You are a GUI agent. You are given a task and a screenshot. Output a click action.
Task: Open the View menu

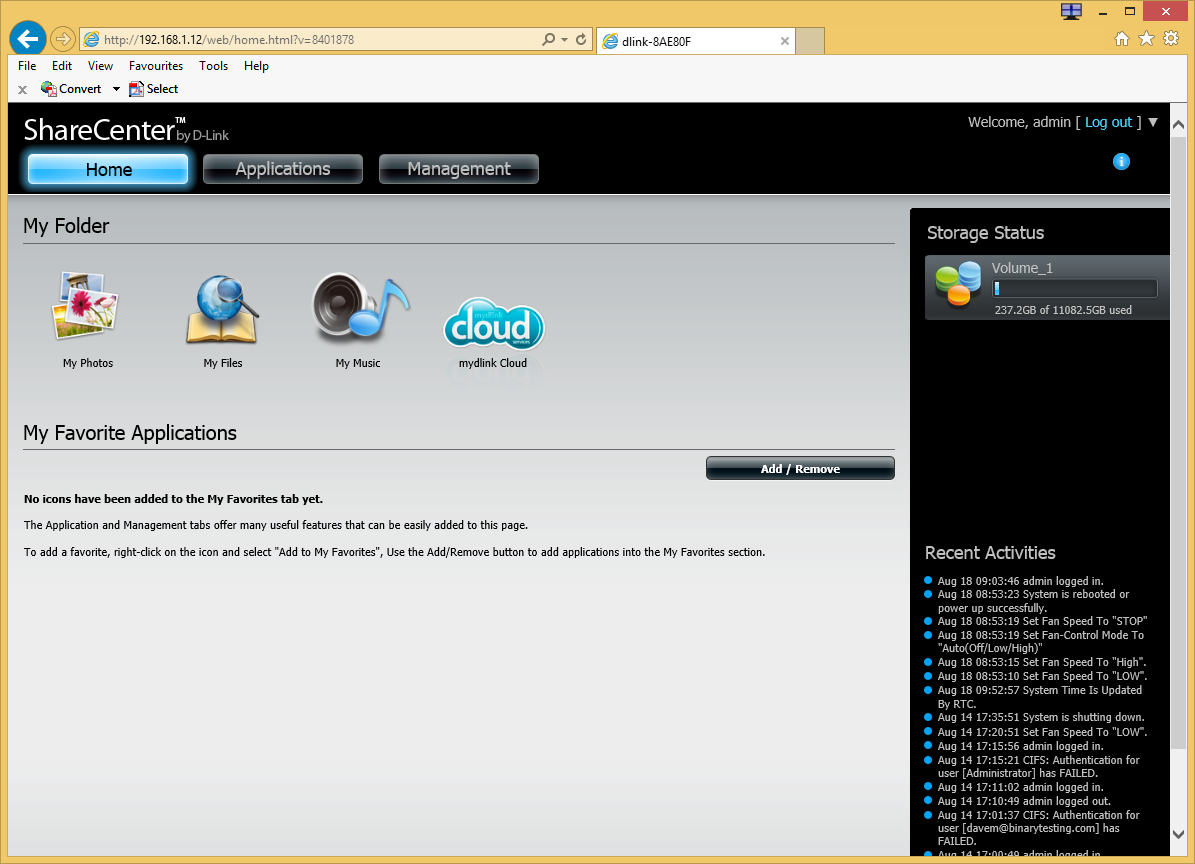pos(100,66)
